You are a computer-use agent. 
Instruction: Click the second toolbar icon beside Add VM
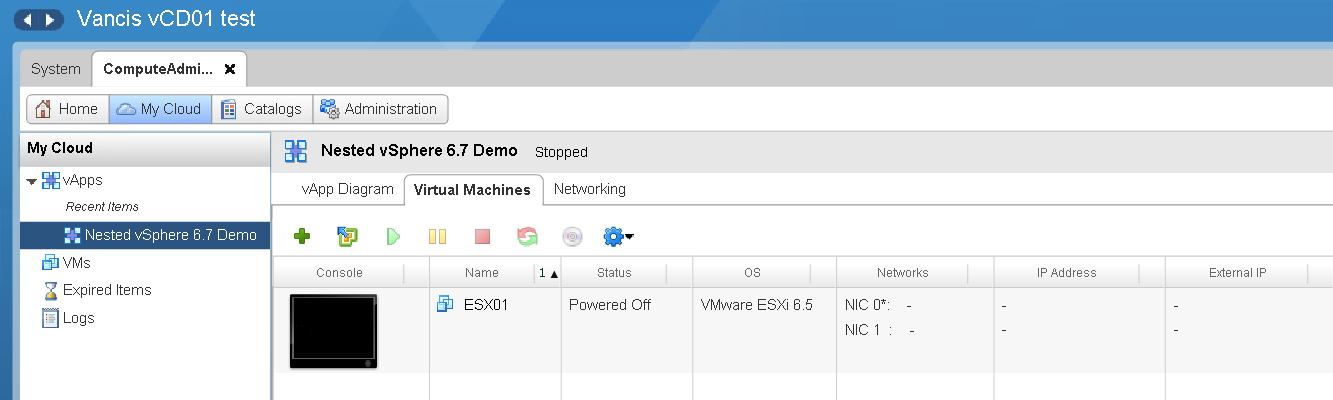pos(347,237)
